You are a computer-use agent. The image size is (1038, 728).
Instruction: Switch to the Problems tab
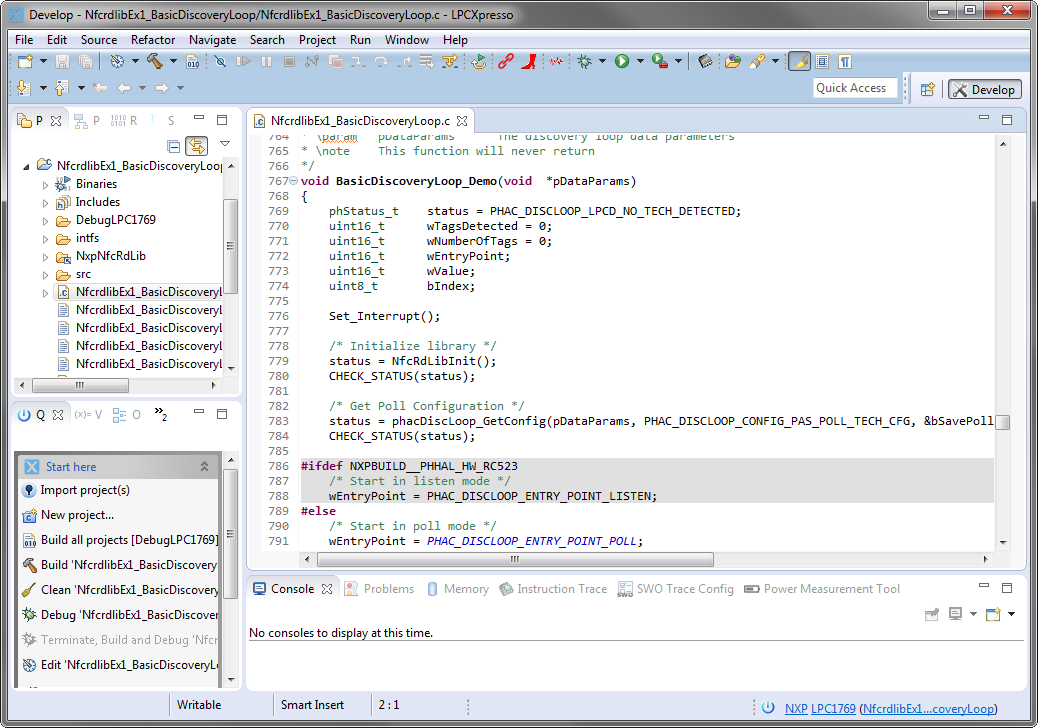[388, 589]
